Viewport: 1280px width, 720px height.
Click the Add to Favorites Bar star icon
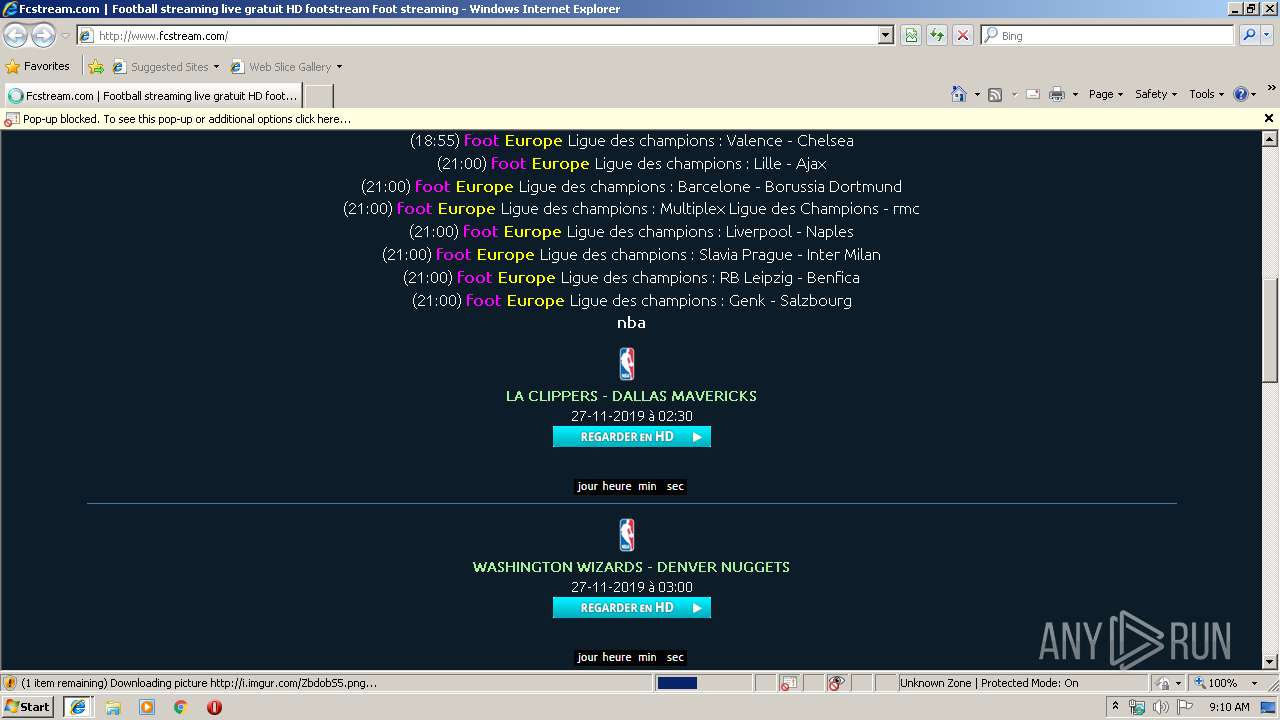coord(96,67)
